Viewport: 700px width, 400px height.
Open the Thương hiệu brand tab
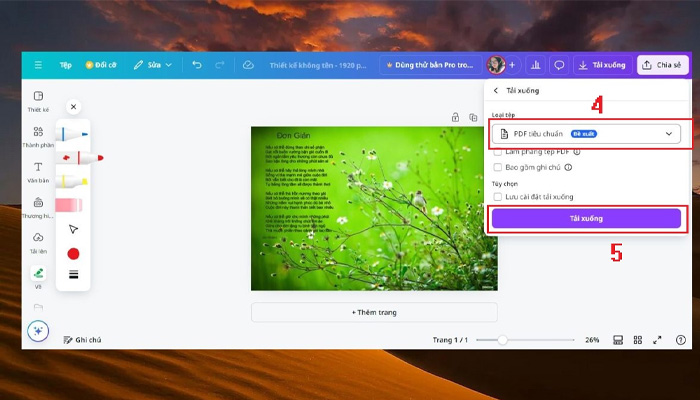[x=38, y=208]
